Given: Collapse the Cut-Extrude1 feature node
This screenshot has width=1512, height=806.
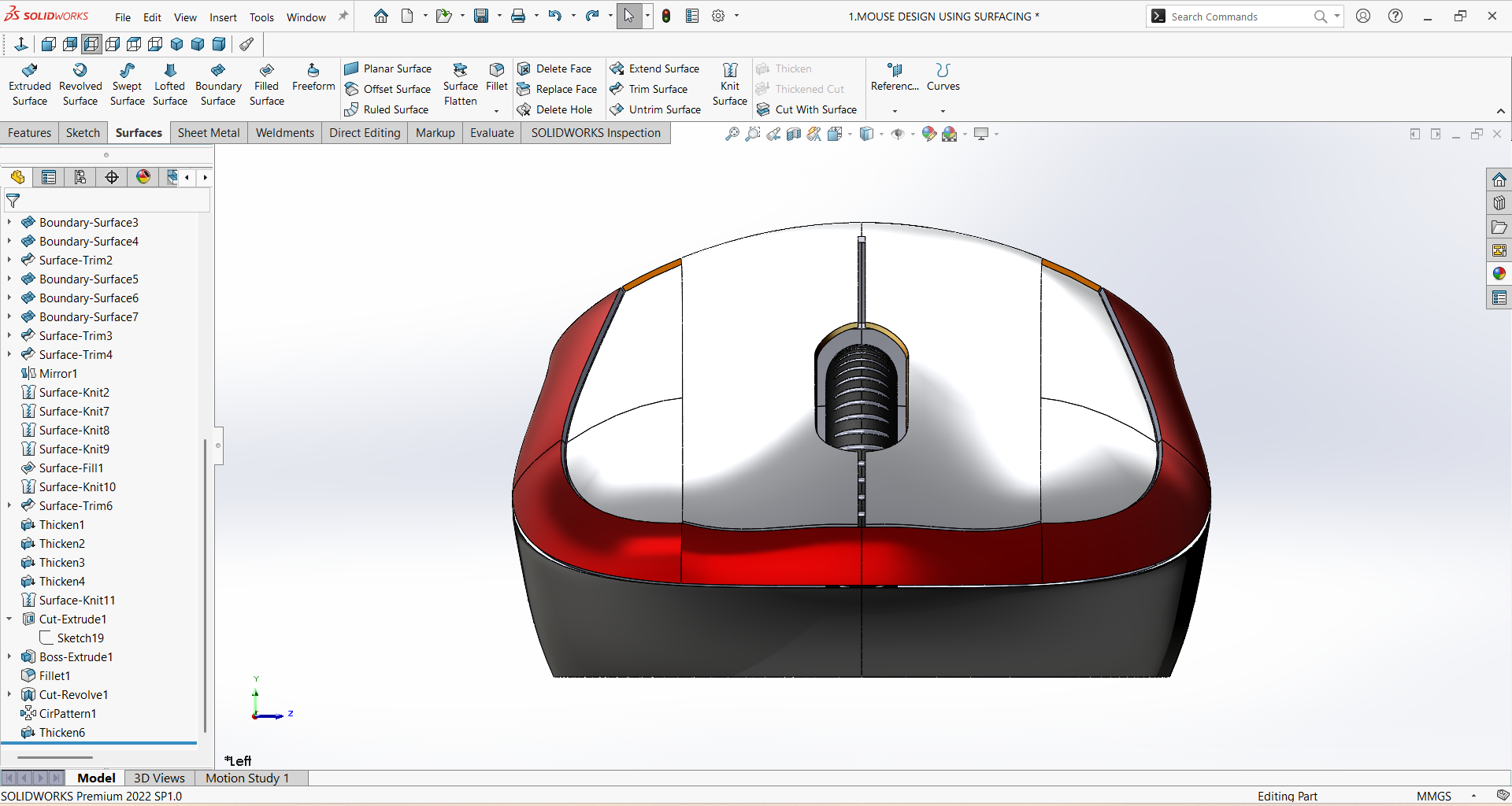Looking at the screenshot, I should point(9,619).
